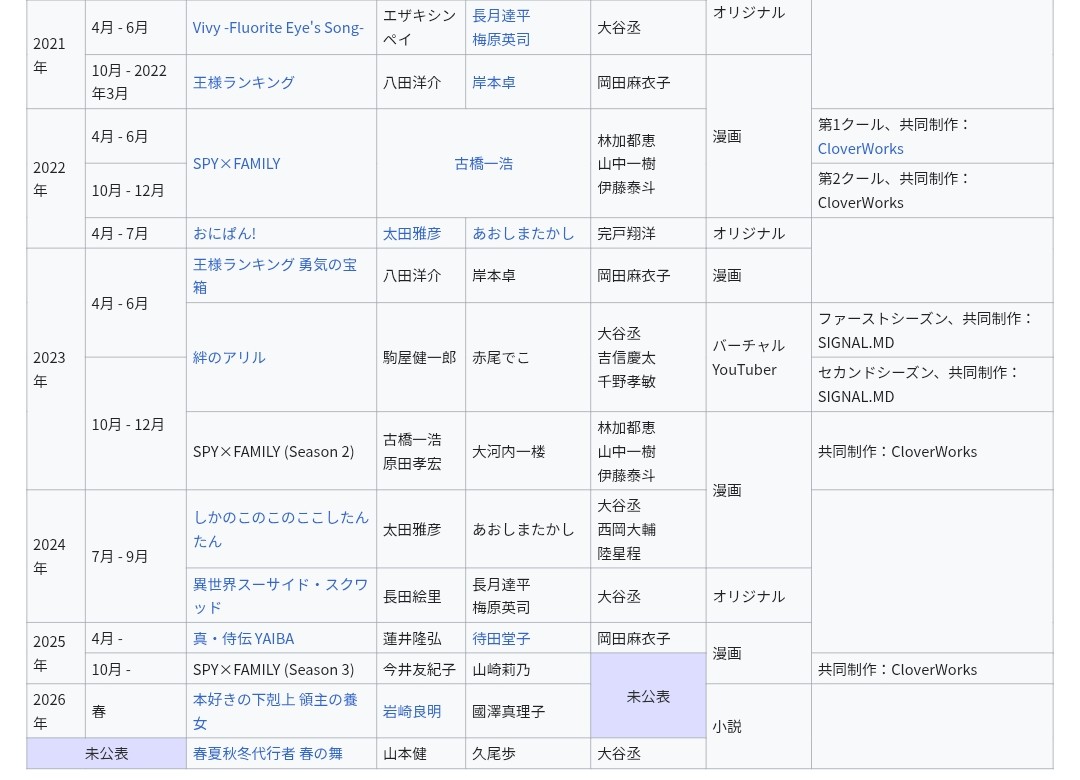Click the 春 period cell for 2026
The image size is (1080, 780).
coord(136,711)
